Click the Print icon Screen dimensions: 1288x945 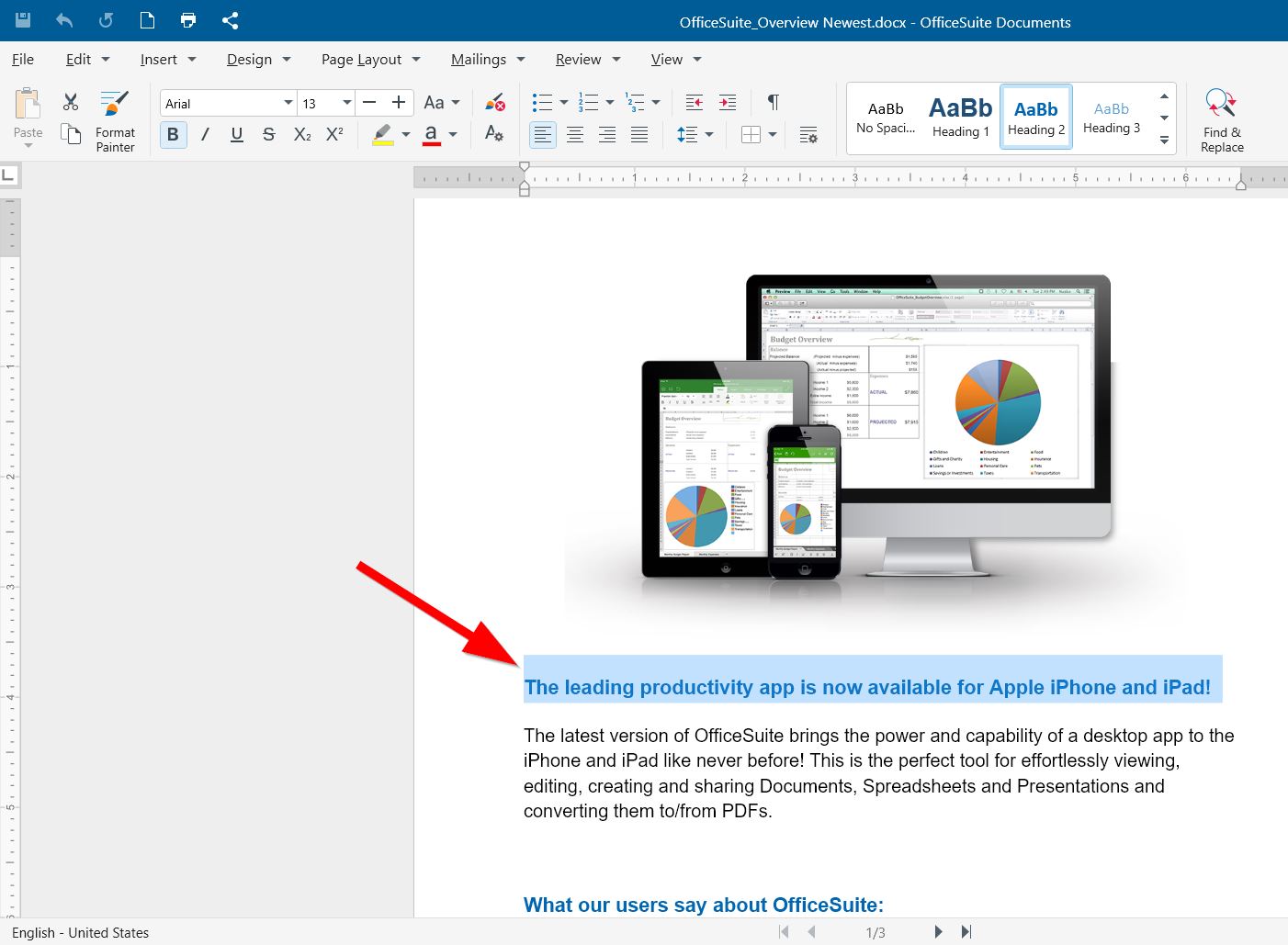188,19
